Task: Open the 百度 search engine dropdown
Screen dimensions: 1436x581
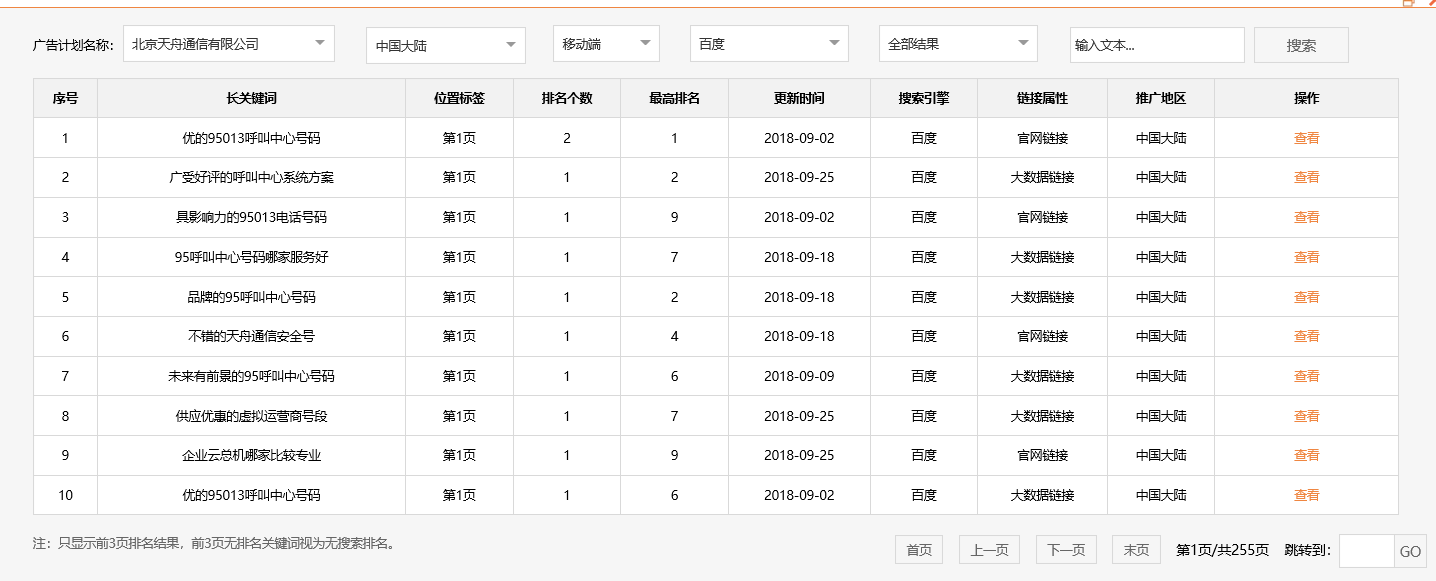Action: (x=768, y=43)
